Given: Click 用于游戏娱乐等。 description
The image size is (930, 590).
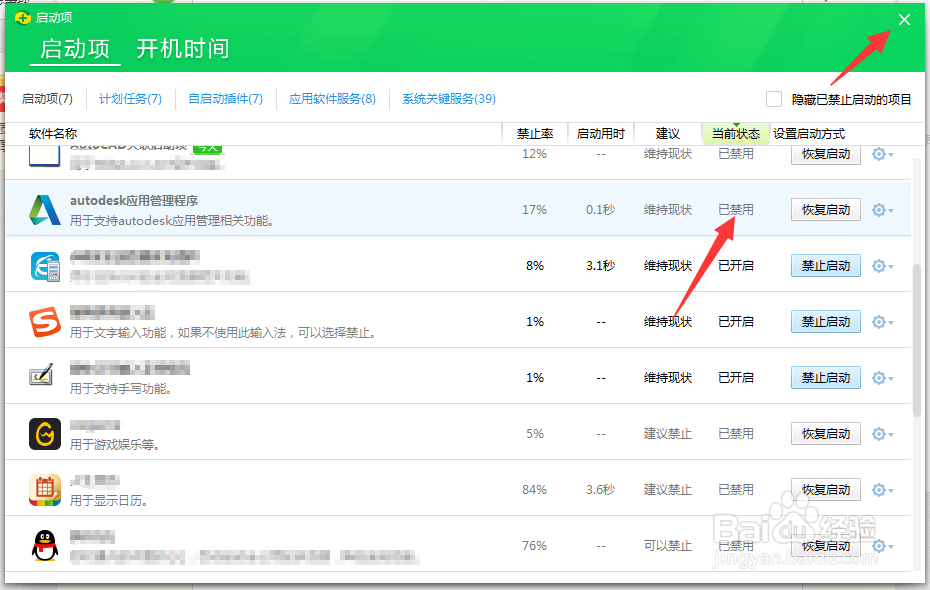Looking at the screenshot, I should click(115, 445).
